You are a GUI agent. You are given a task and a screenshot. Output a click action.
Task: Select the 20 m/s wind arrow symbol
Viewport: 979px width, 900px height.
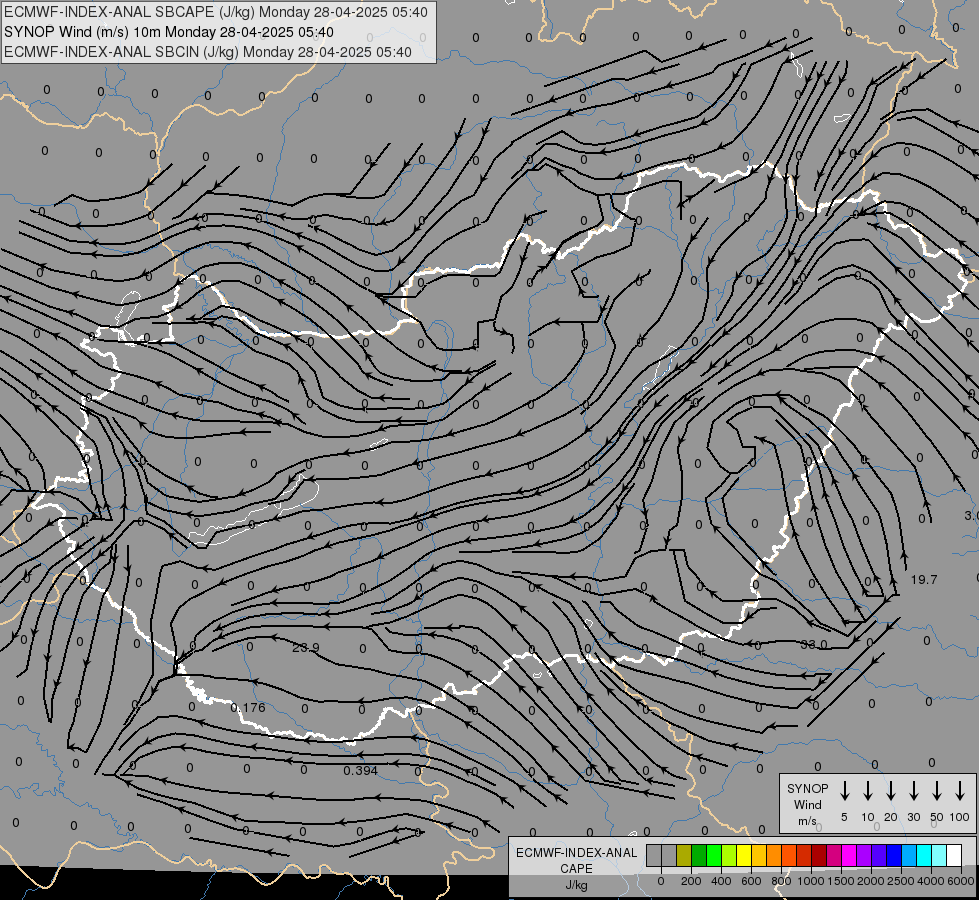point(890,790)
